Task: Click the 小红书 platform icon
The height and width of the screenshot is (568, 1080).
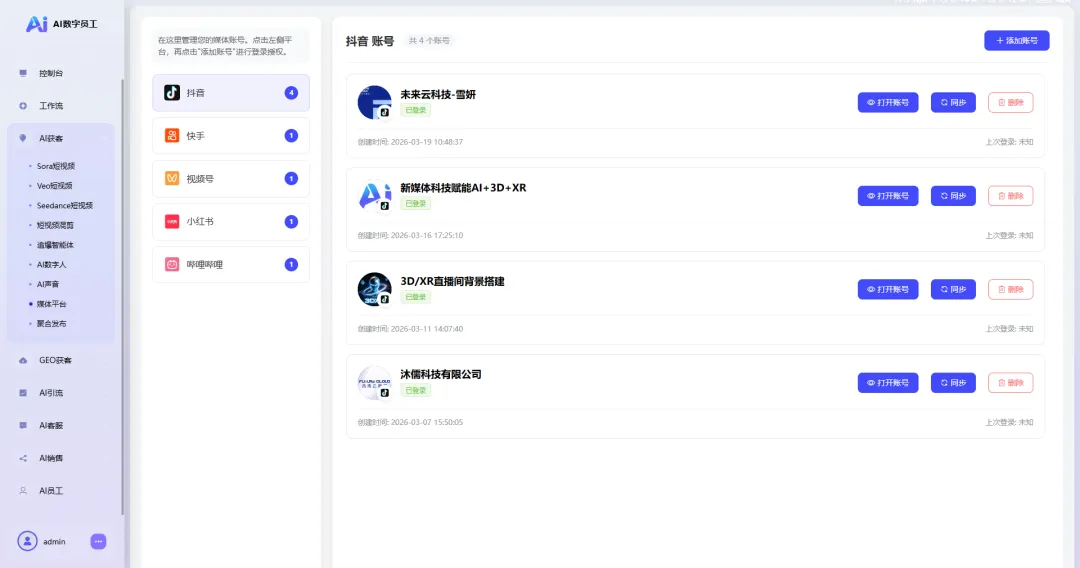Action: 172,222
